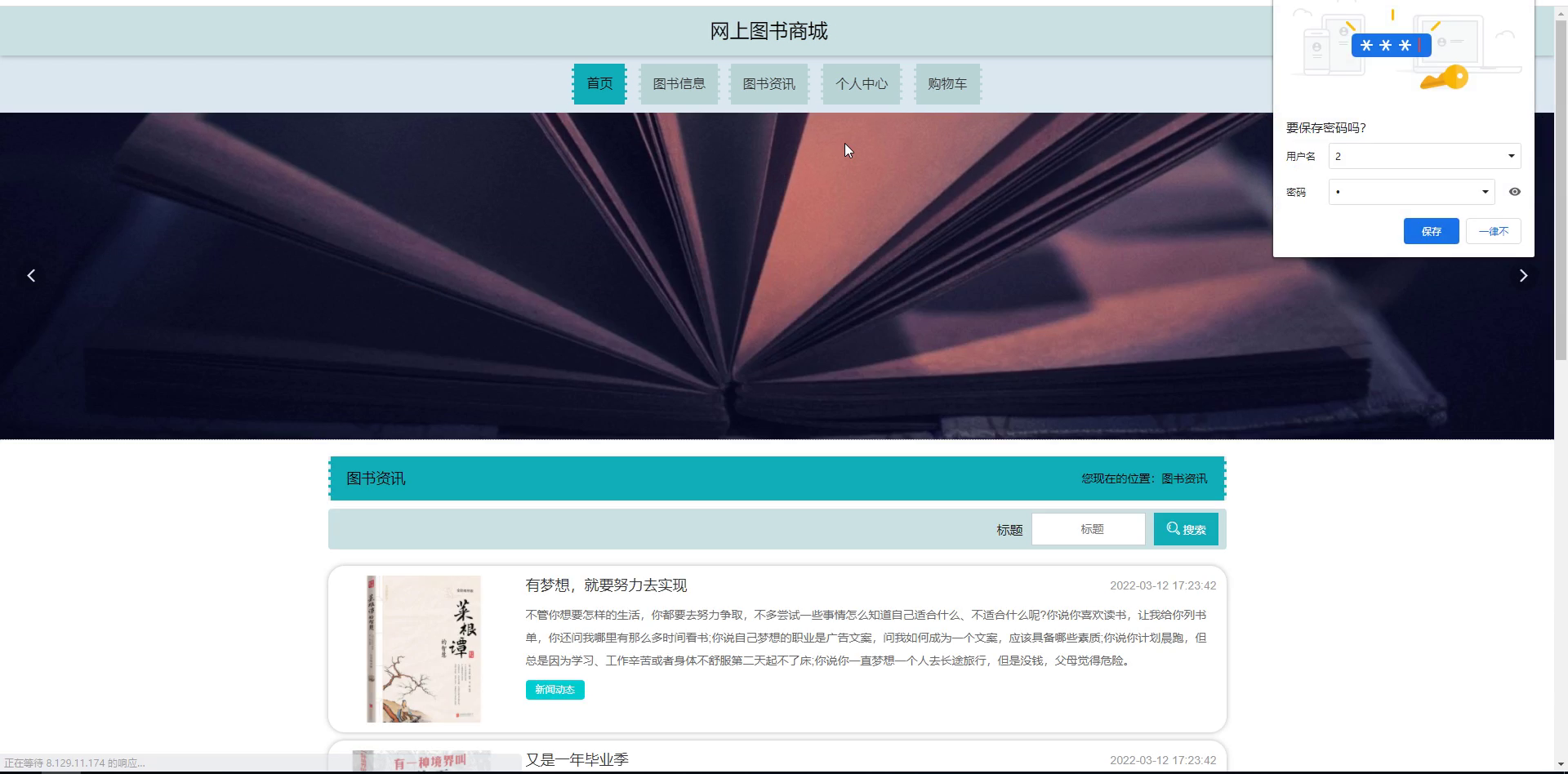Click the 新闻动态 tag

(x=555, y=690)
